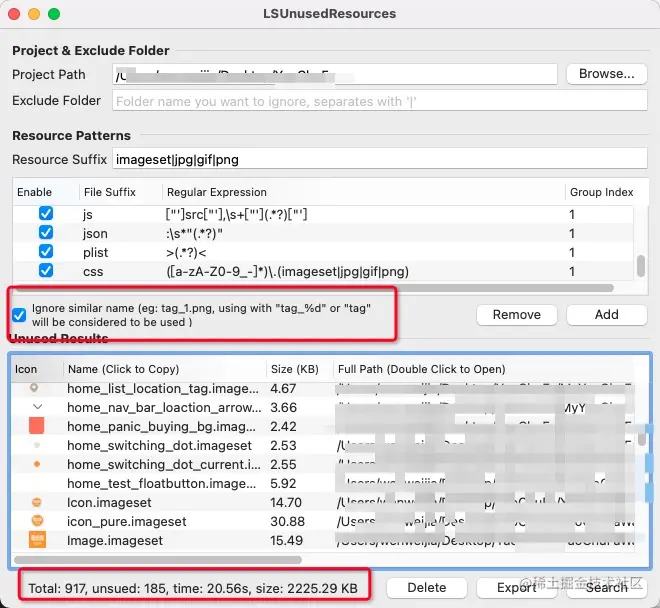Image resolution: width=660 pixels, height=608 pixels.
Task: Delete the selected unused resources
Action: tap(426, 587)
